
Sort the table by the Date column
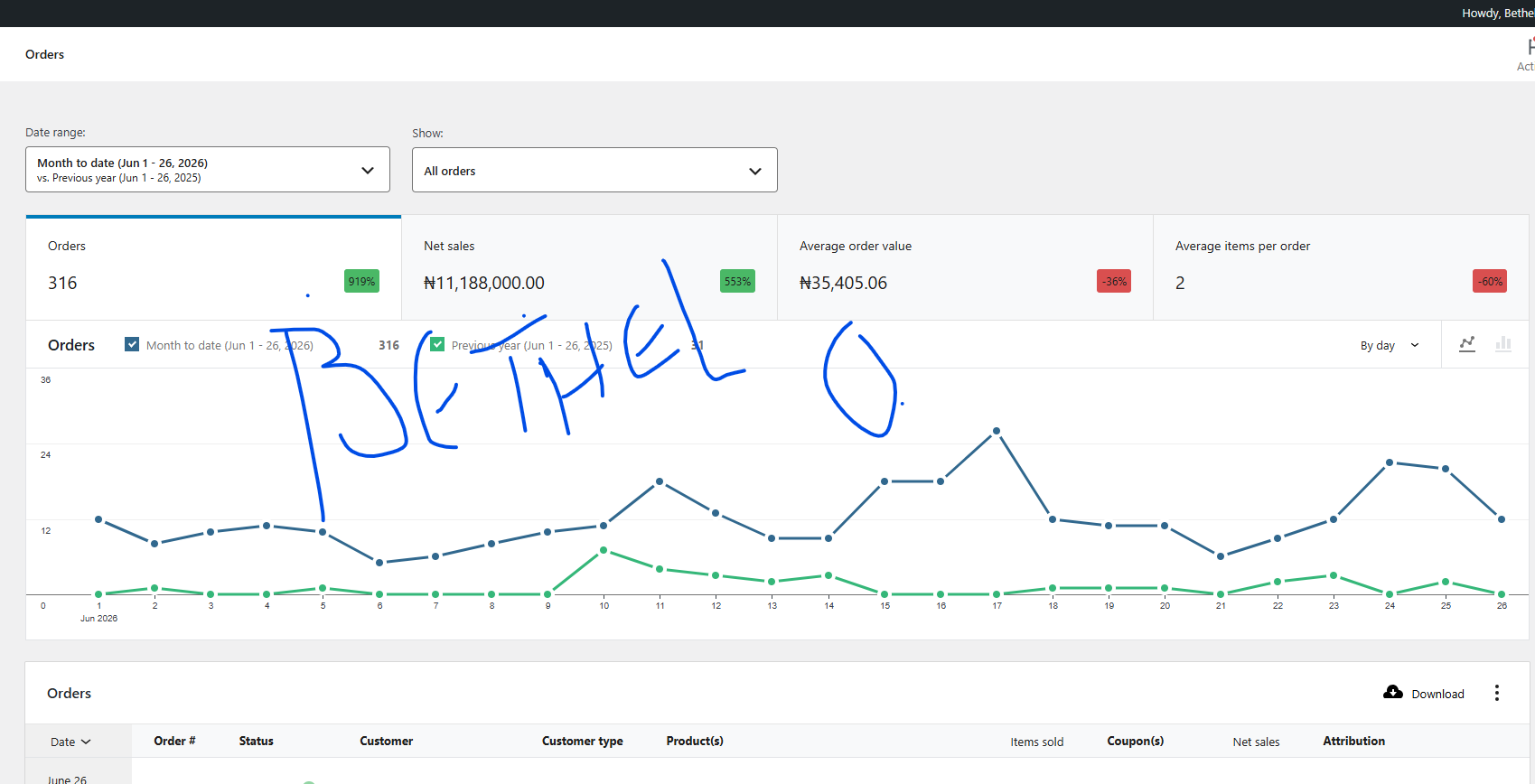click(x=70, y=742)
